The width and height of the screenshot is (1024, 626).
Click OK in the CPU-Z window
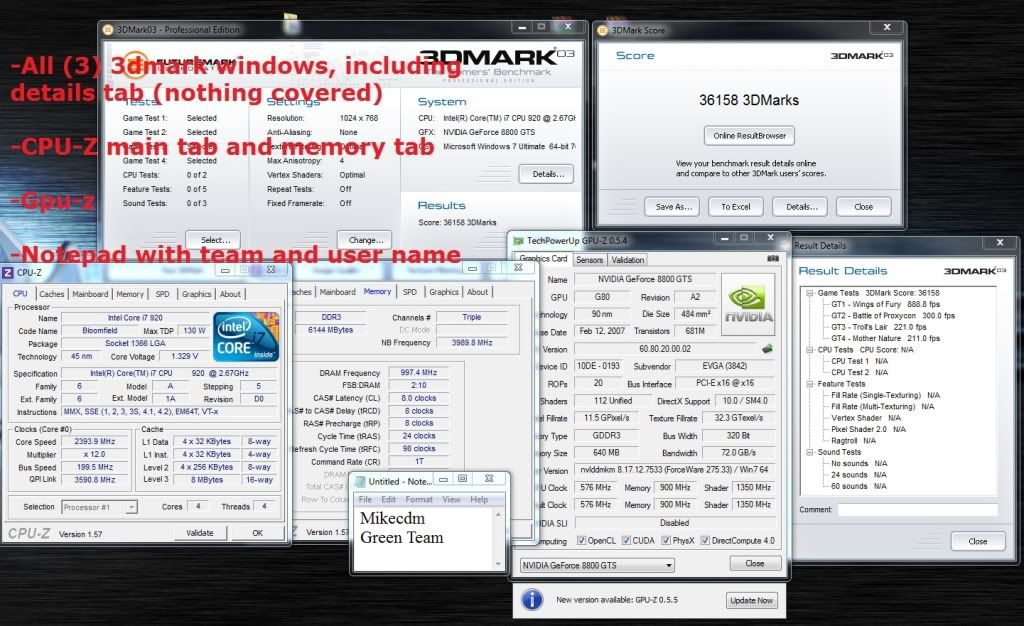point(257,533)
